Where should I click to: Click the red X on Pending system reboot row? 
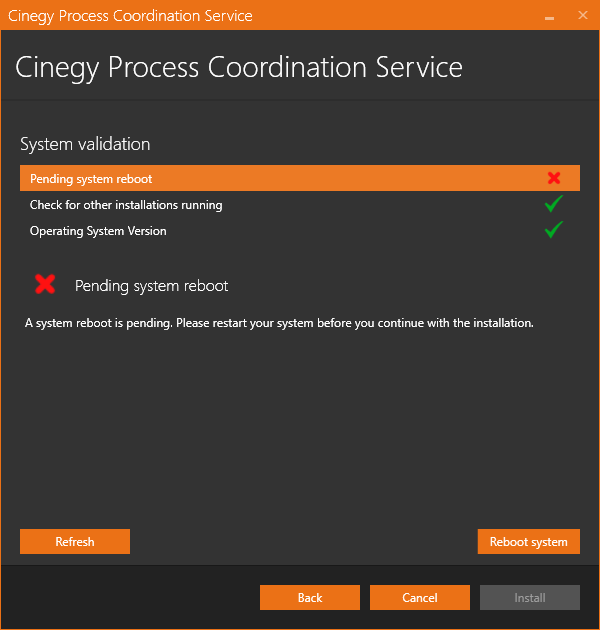pos(554,178)
